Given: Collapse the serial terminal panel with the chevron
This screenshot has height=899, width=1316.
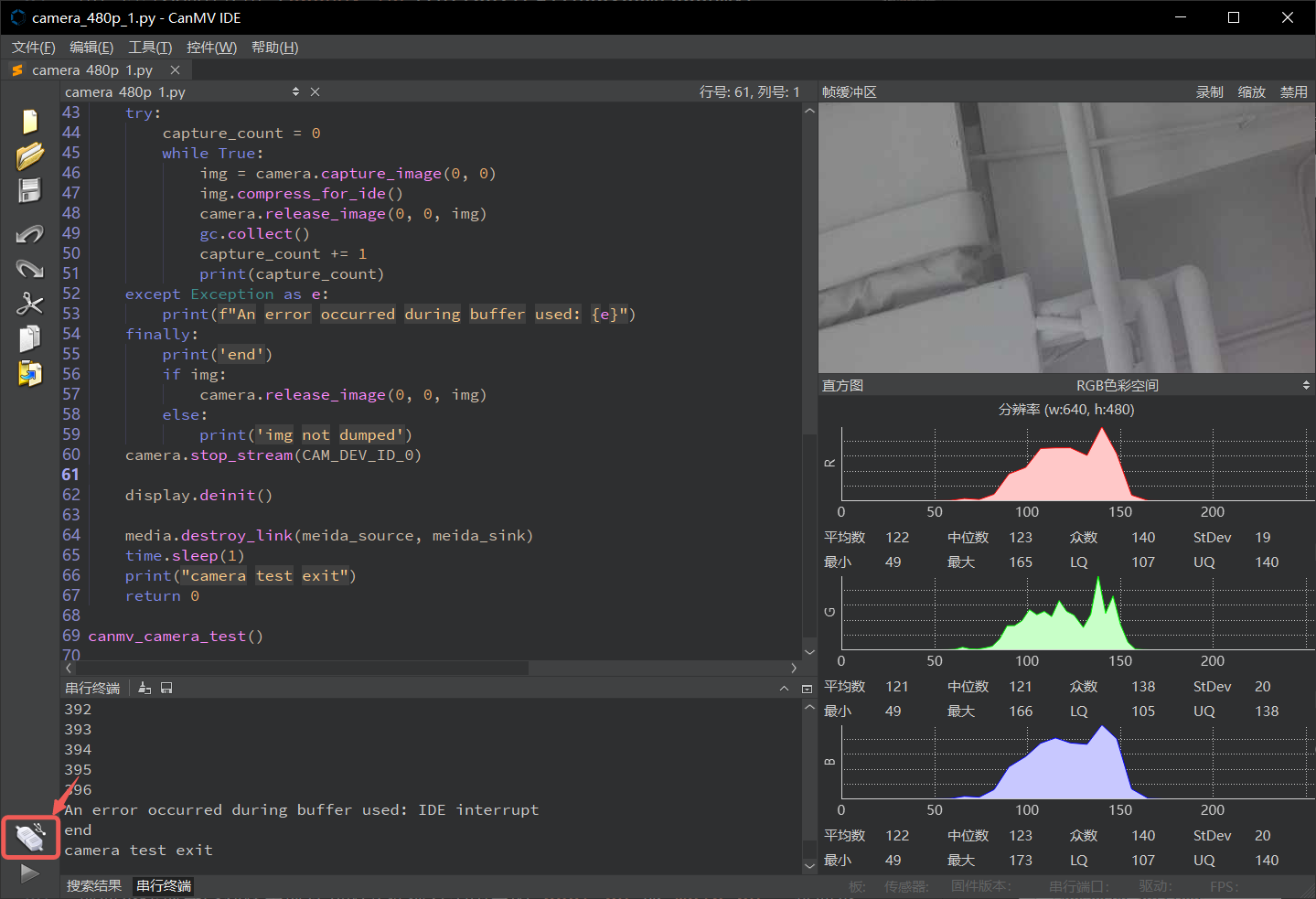Looking at the screenshot, I should pyautogui.click(x=785, y=687).
